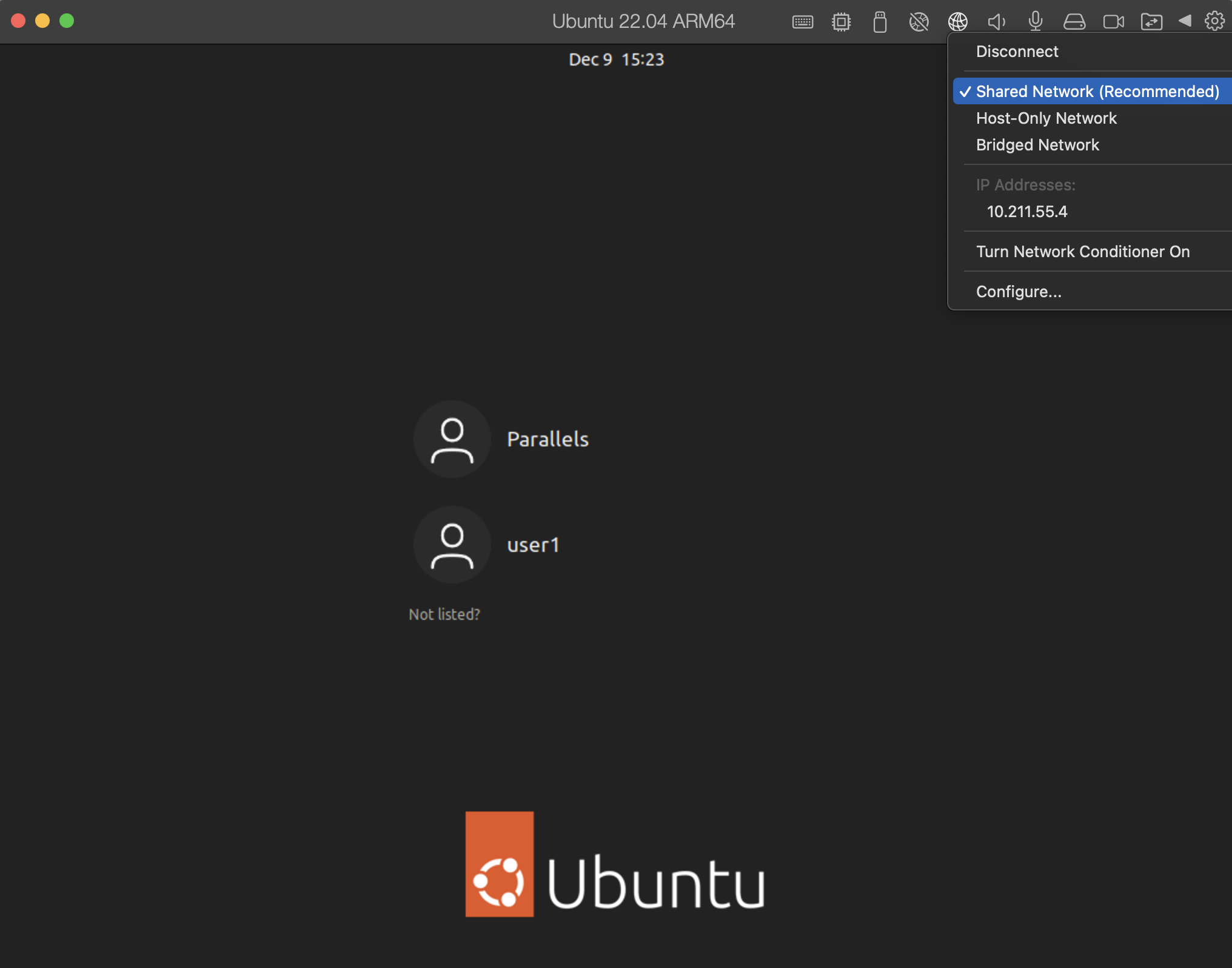
Task: Click the microphone icon in toolbar
Action: tap(1038, 20)
